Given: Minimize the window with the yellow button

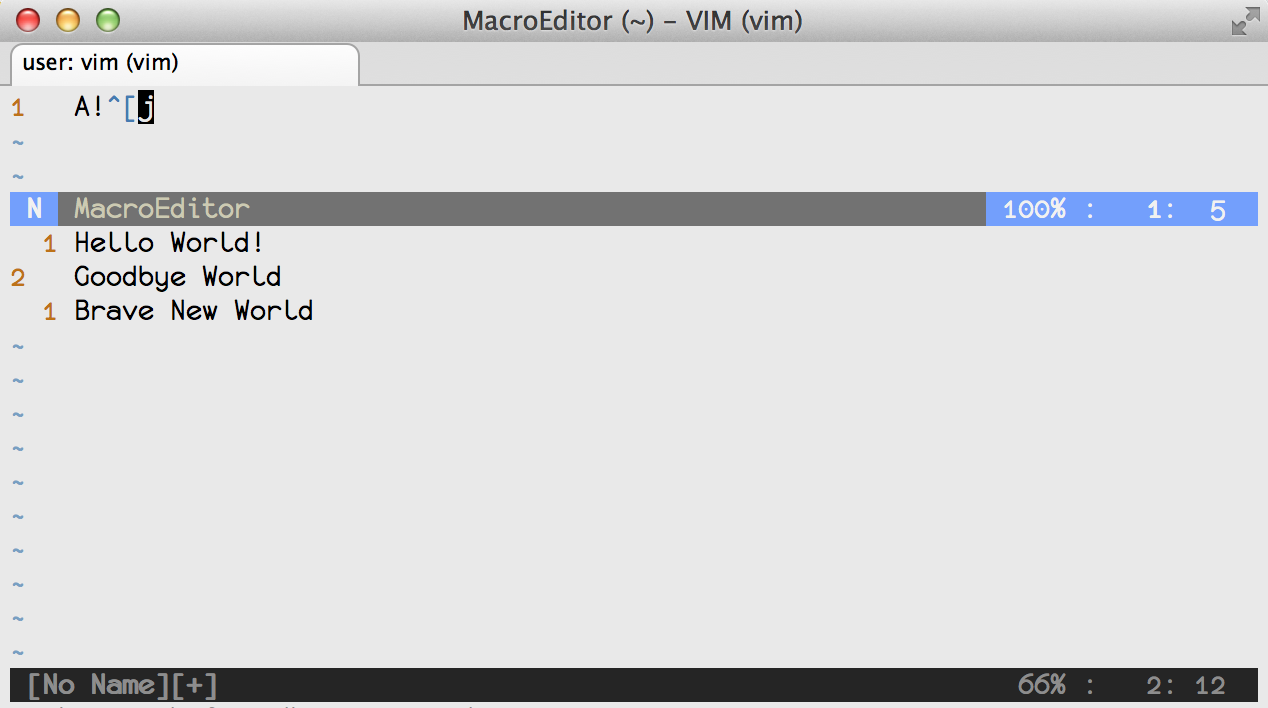Looking at the screenshot, I should 67,20.
